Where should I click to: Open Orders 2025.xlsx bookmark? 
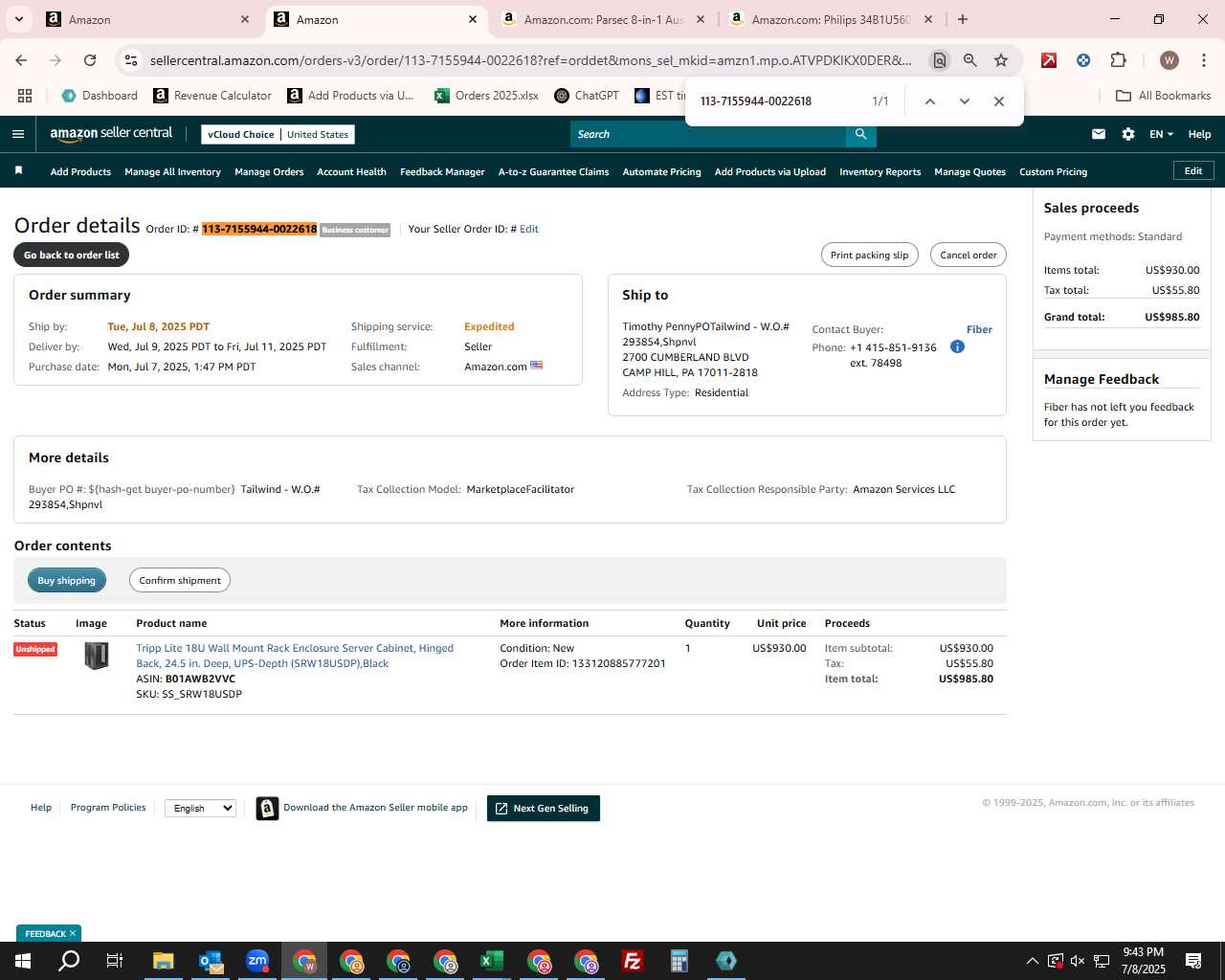coord(486,96)
